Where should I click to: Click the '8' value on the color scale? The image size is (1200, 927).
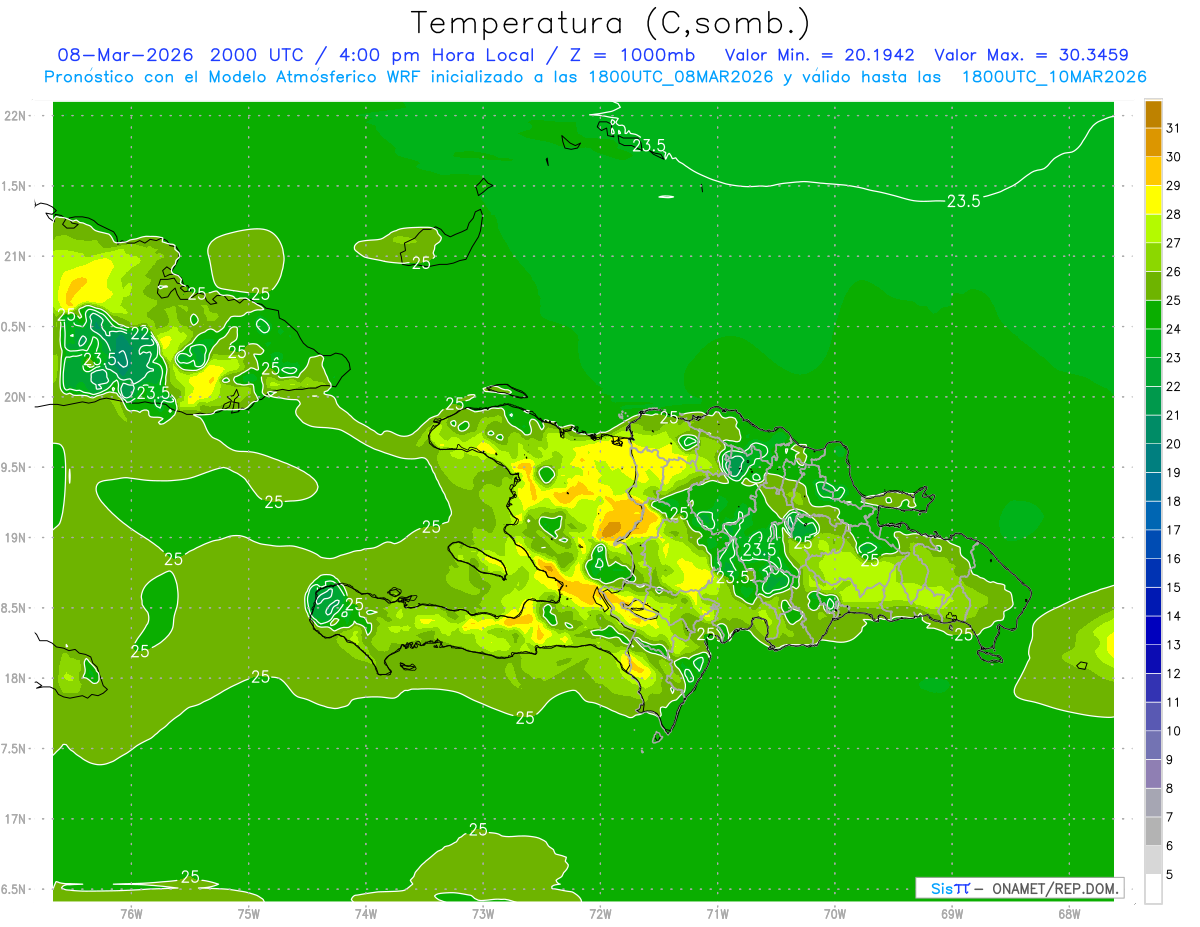[1170, 789]
